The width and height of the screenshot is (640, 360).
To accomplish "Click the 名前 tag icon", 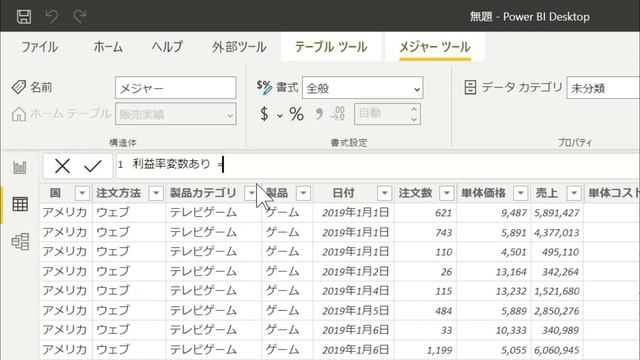I will [19, 87].
